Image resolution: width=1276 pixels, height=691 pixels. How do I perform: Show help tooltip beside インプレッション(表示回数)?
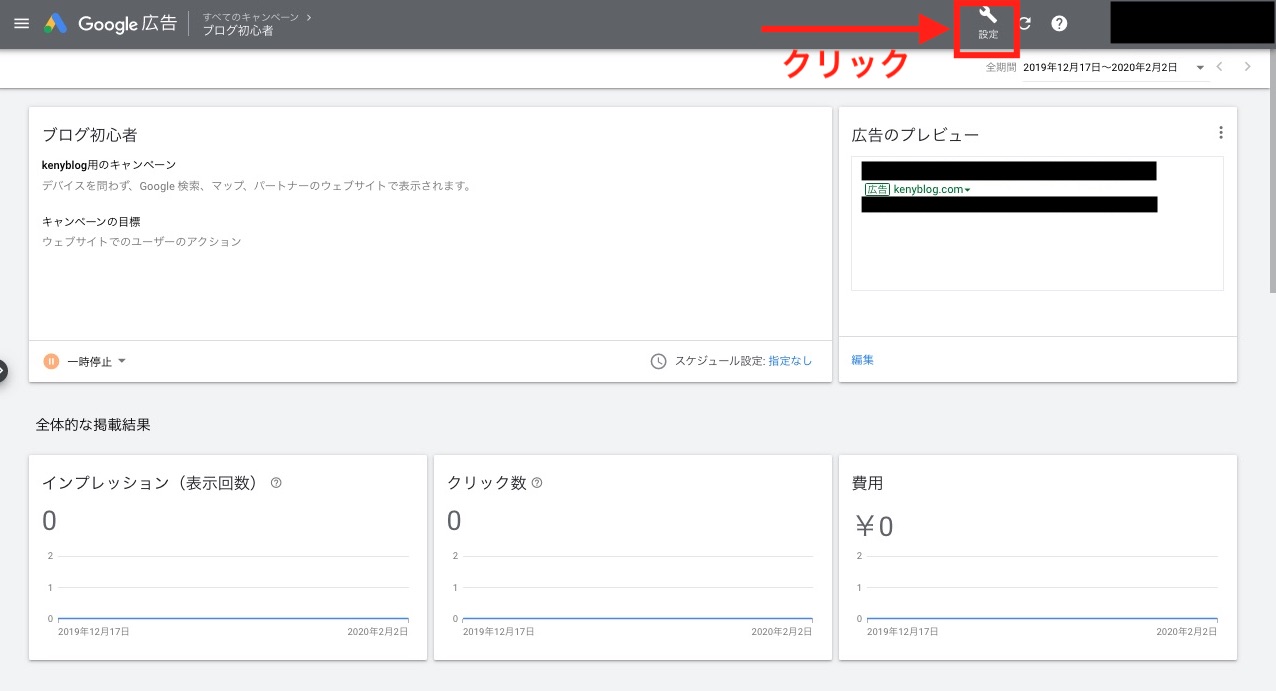pyautogui.click(x=276, y=483)
